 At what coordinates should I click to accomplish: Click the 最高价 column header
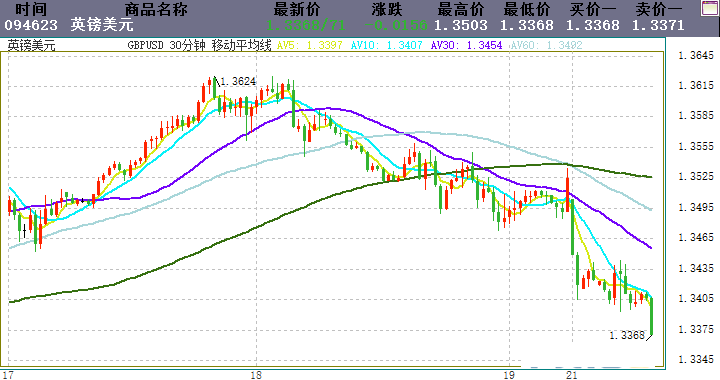point(461,9)
